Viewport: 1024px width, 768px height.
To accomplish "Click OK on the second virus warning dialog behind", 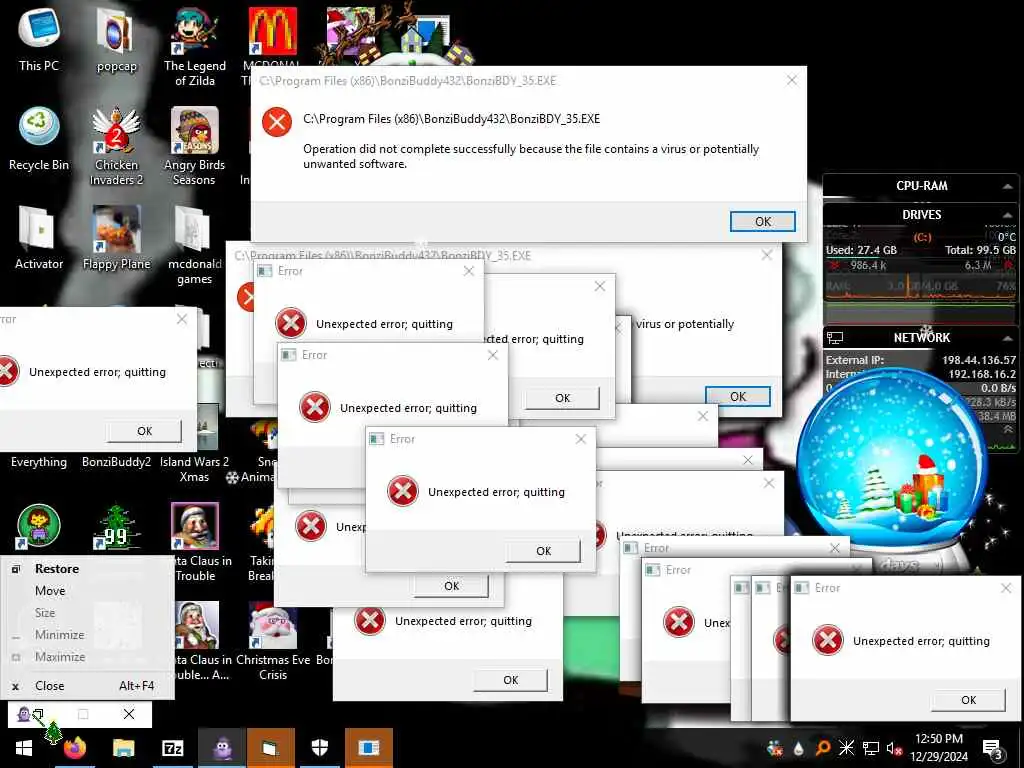I will [738, 396].
